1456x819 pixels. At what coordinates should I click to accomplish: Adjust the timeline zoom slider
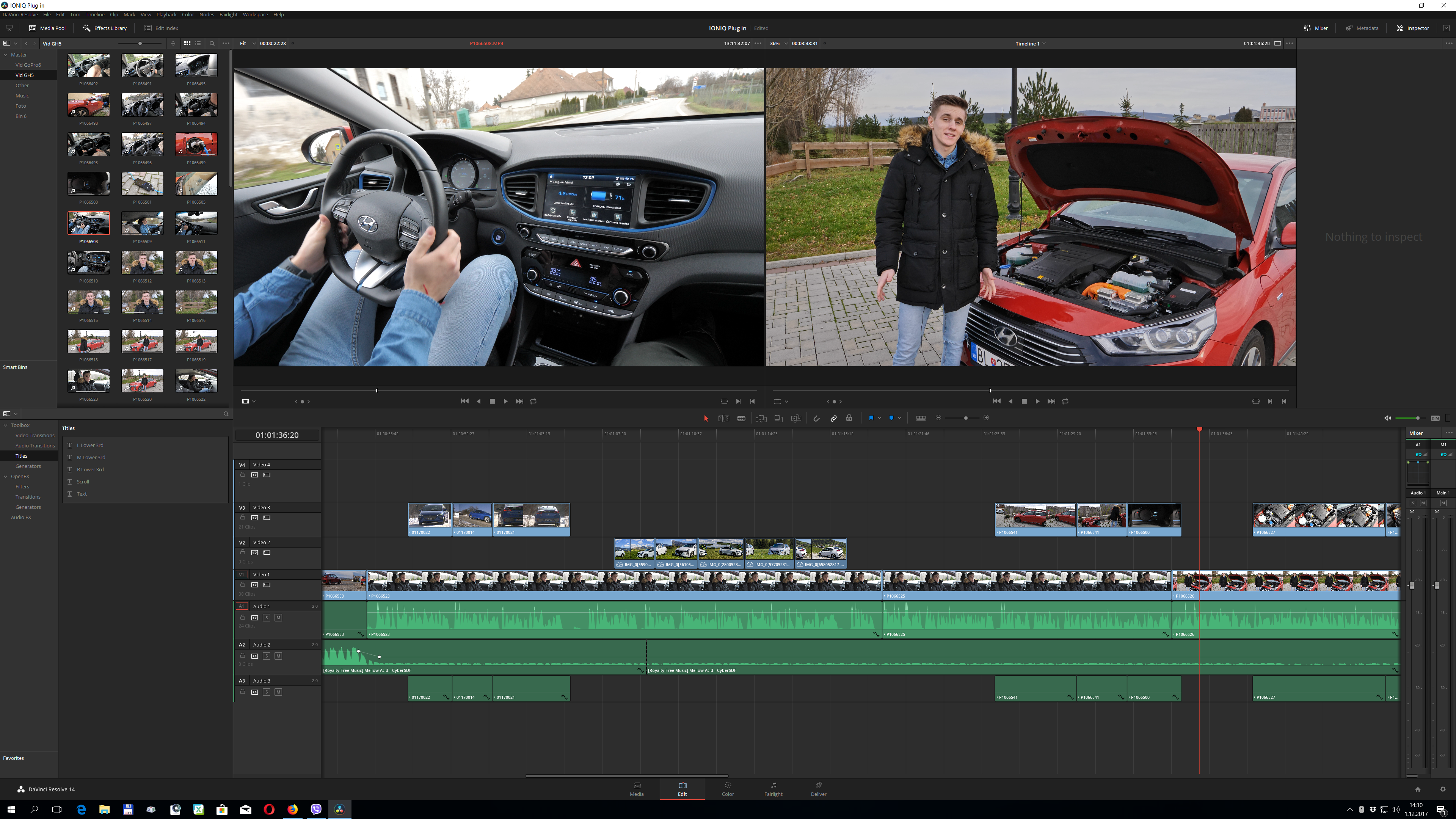coord(965,418)
